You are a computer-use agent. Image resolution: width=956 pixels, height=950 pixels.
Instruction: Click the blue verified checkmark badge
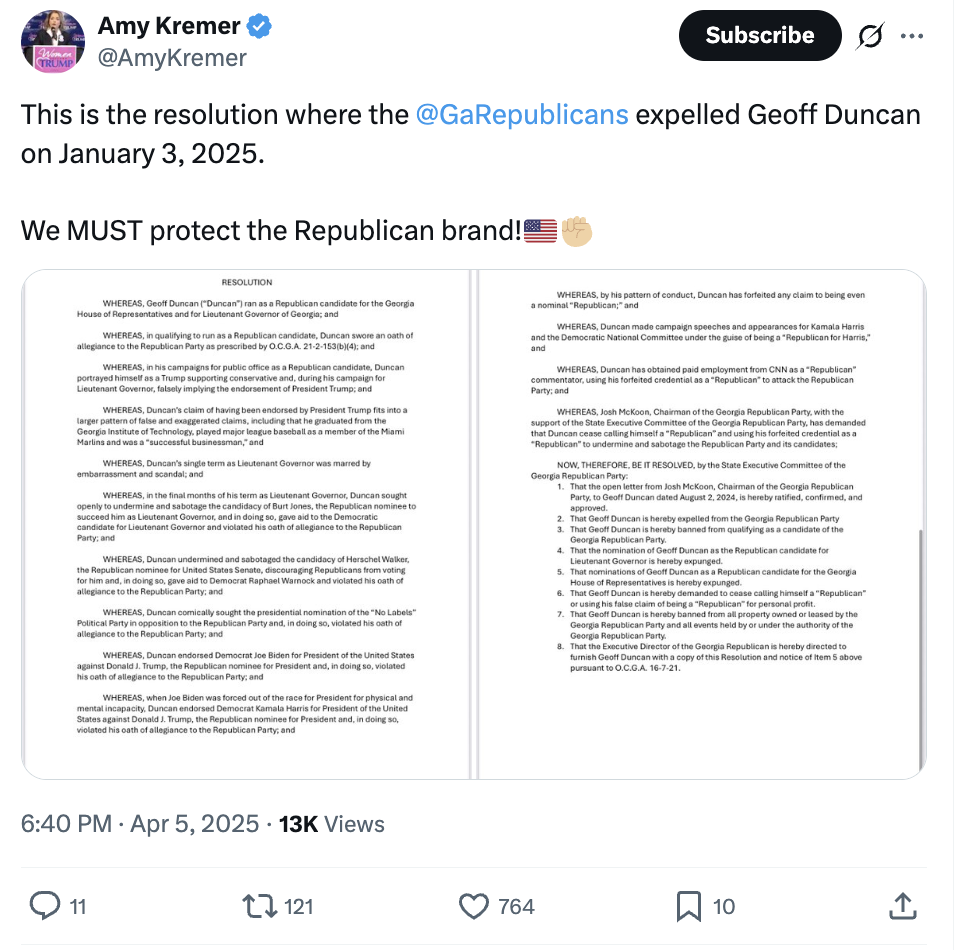(260, 26)
